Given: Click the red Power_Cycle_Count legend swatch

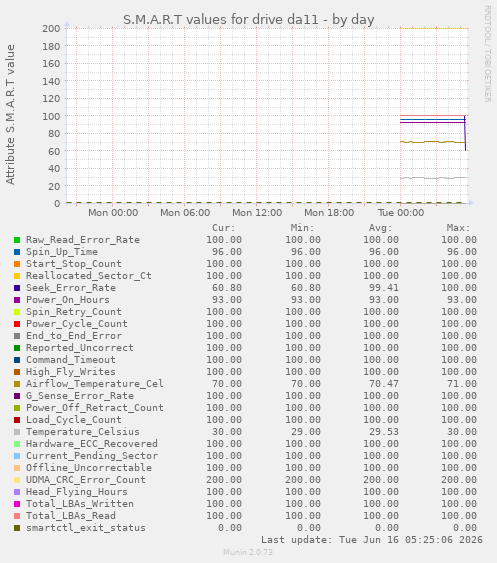Looking at the screenshot, I should click(17, 324).
